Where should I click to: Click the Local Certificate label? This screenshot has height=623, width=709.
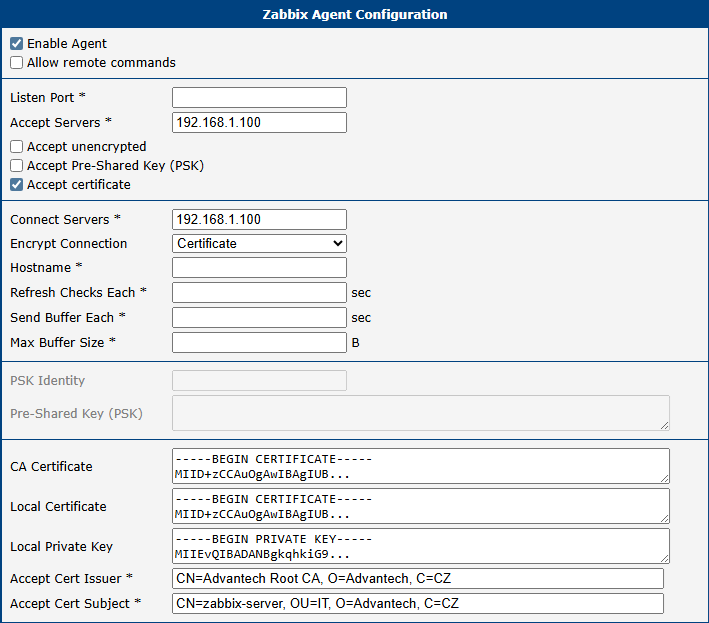58,506
